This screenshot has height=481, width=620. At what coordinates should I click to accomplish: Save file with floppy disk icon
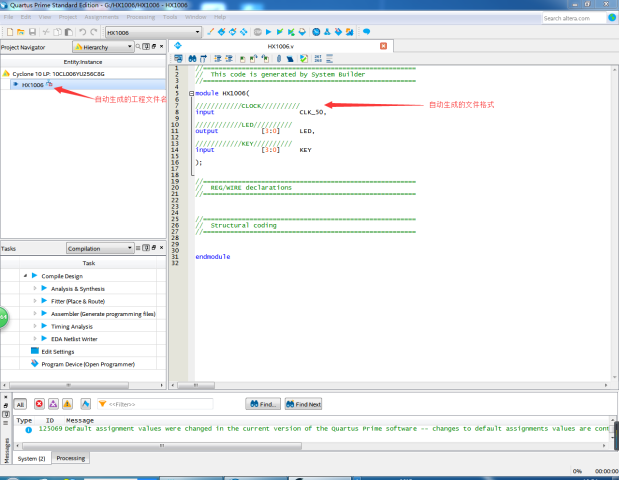click(x=32, y=32)
